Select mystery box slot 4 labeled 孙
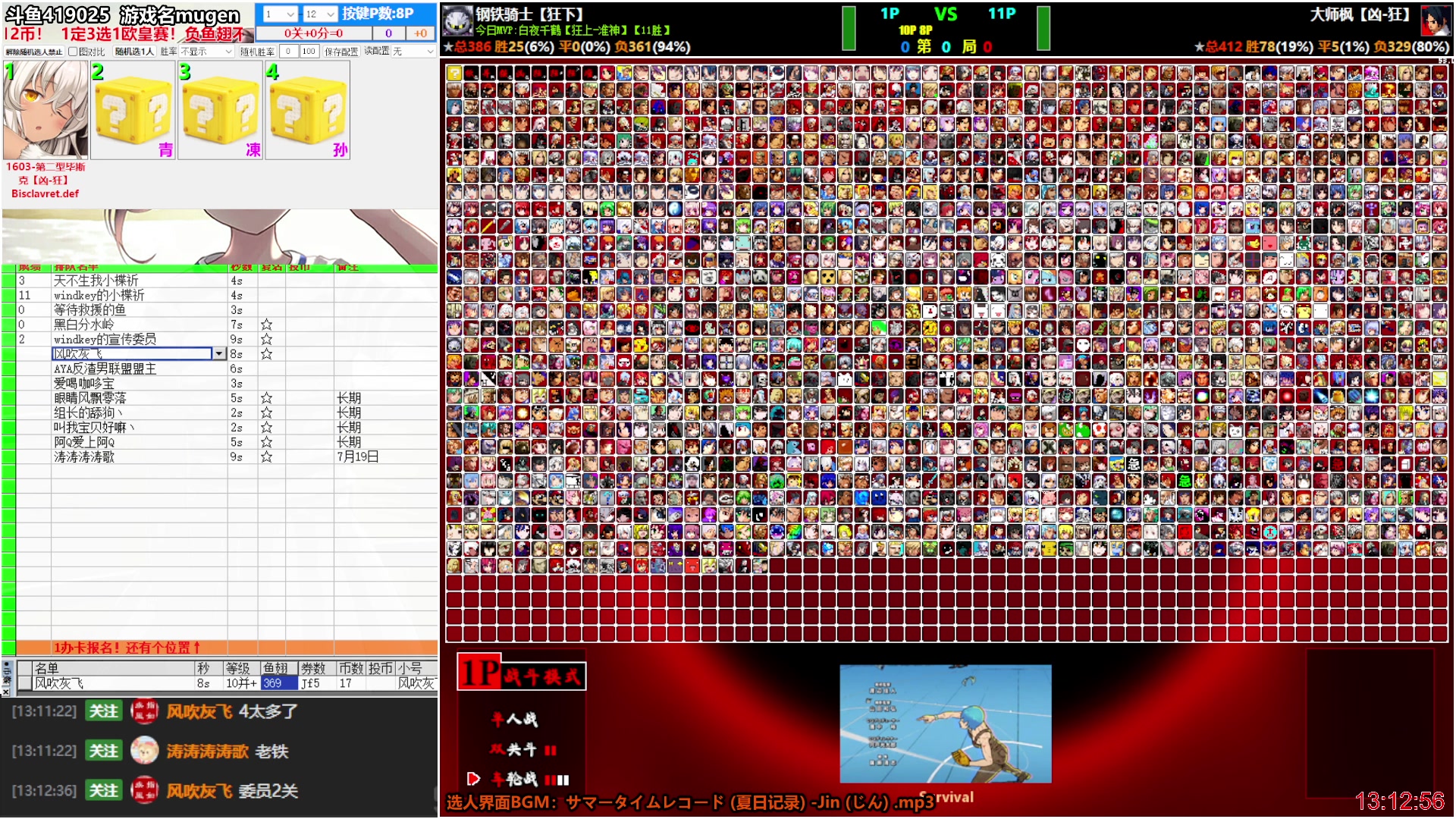 point(308,111)
